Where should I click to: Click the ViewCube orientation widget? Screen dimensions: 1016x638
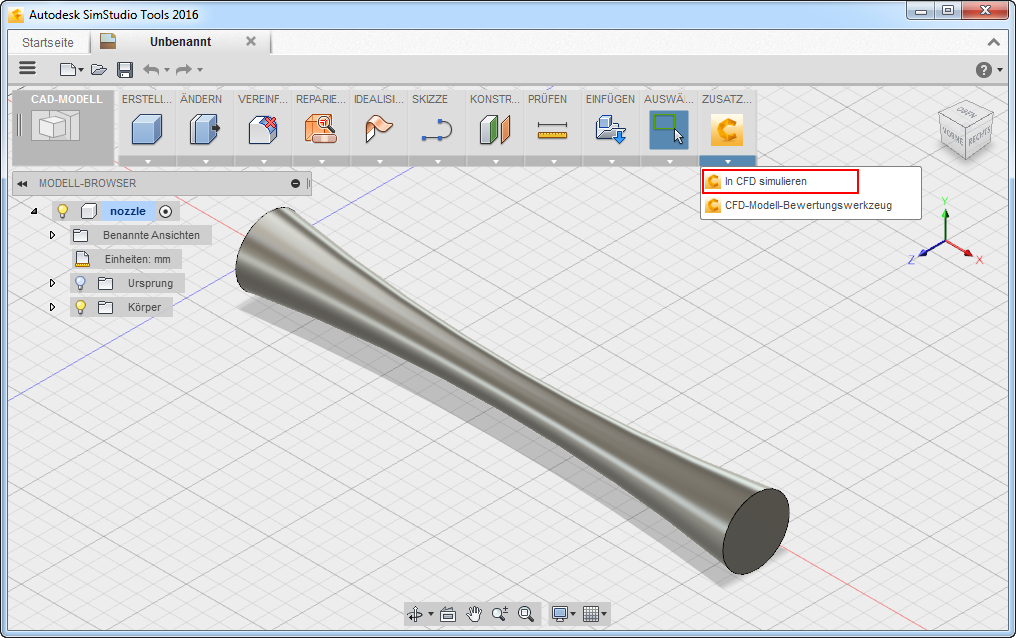coord(965,130)
